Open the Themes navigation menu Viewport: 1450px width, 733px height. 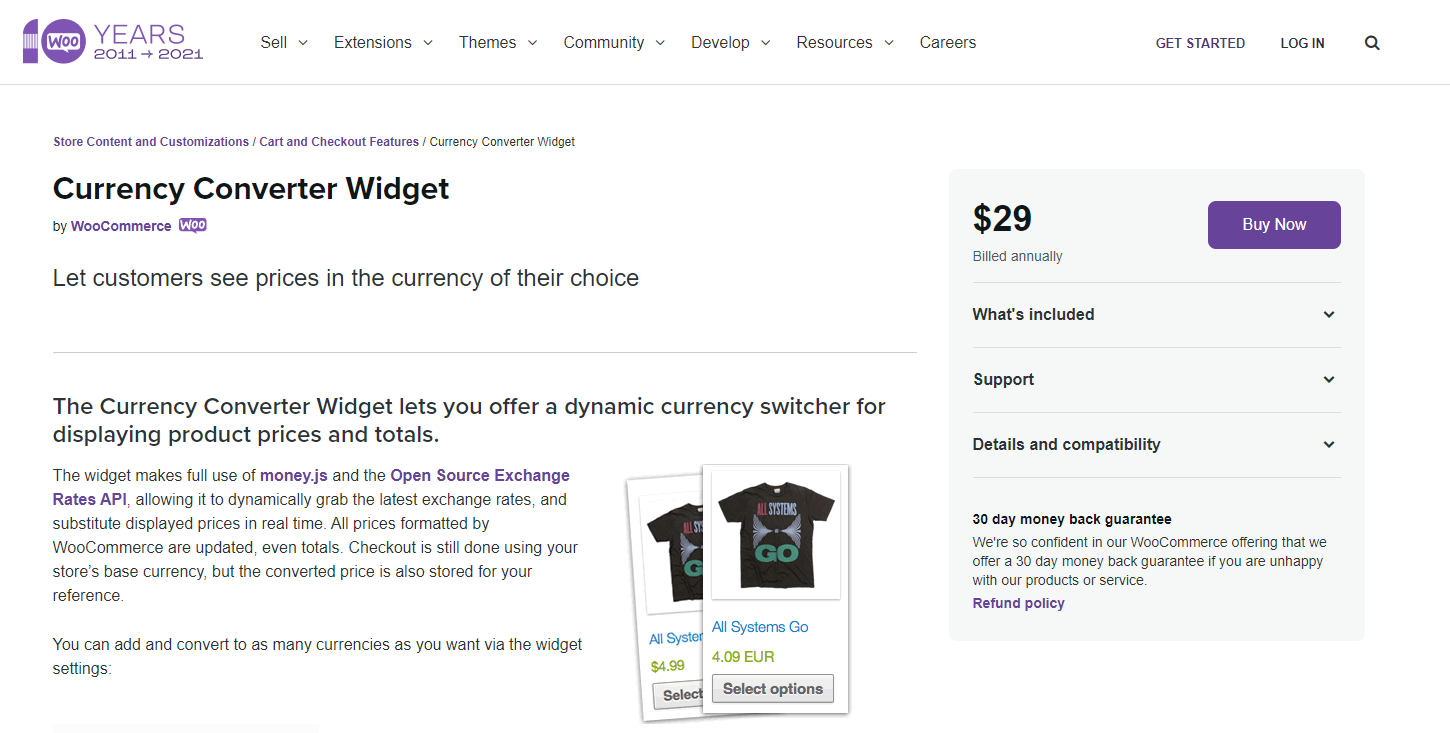coord(498,42)
